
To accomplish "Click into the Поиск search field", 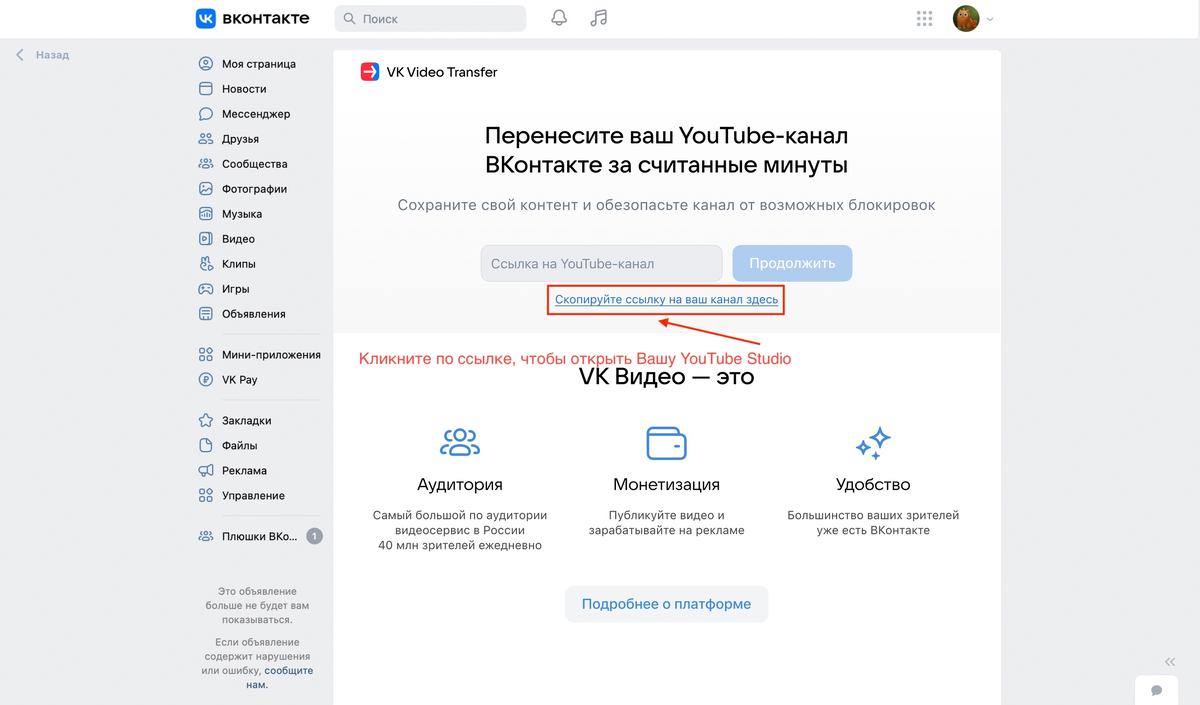I will (x=430, y=18).
